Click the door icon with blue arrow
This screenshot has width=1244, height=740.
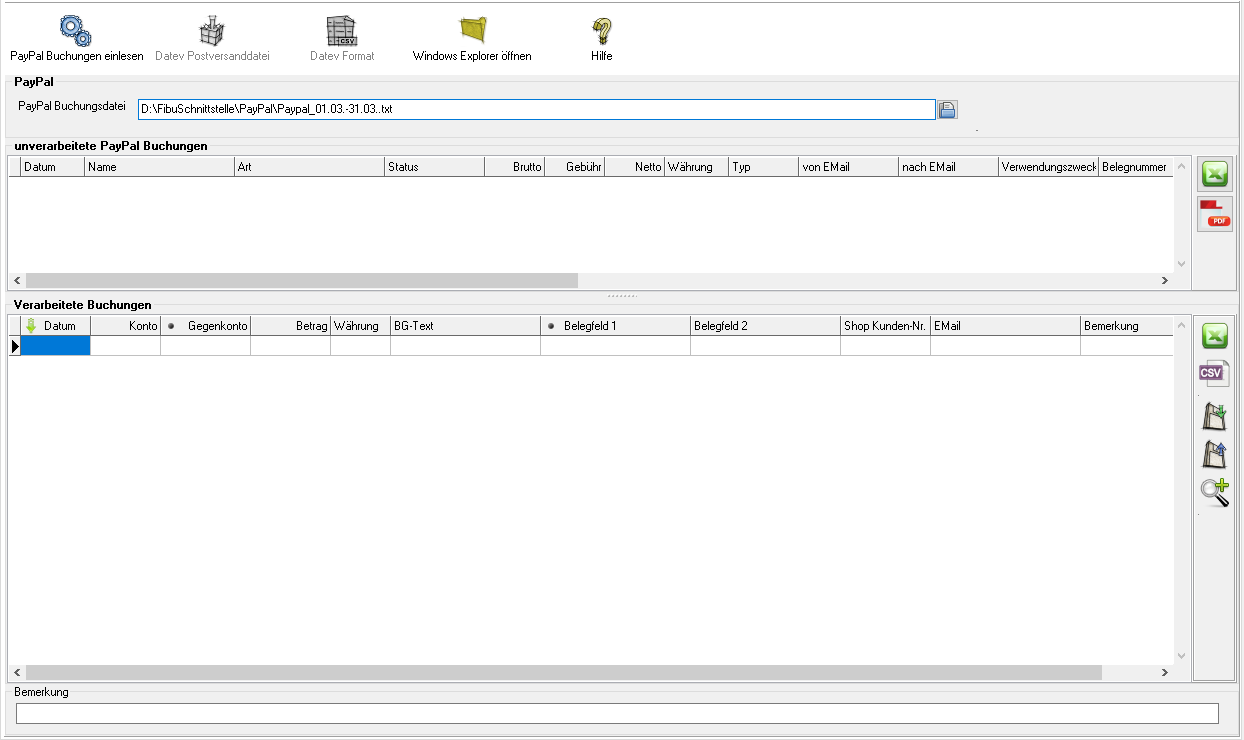[1214, 454]
